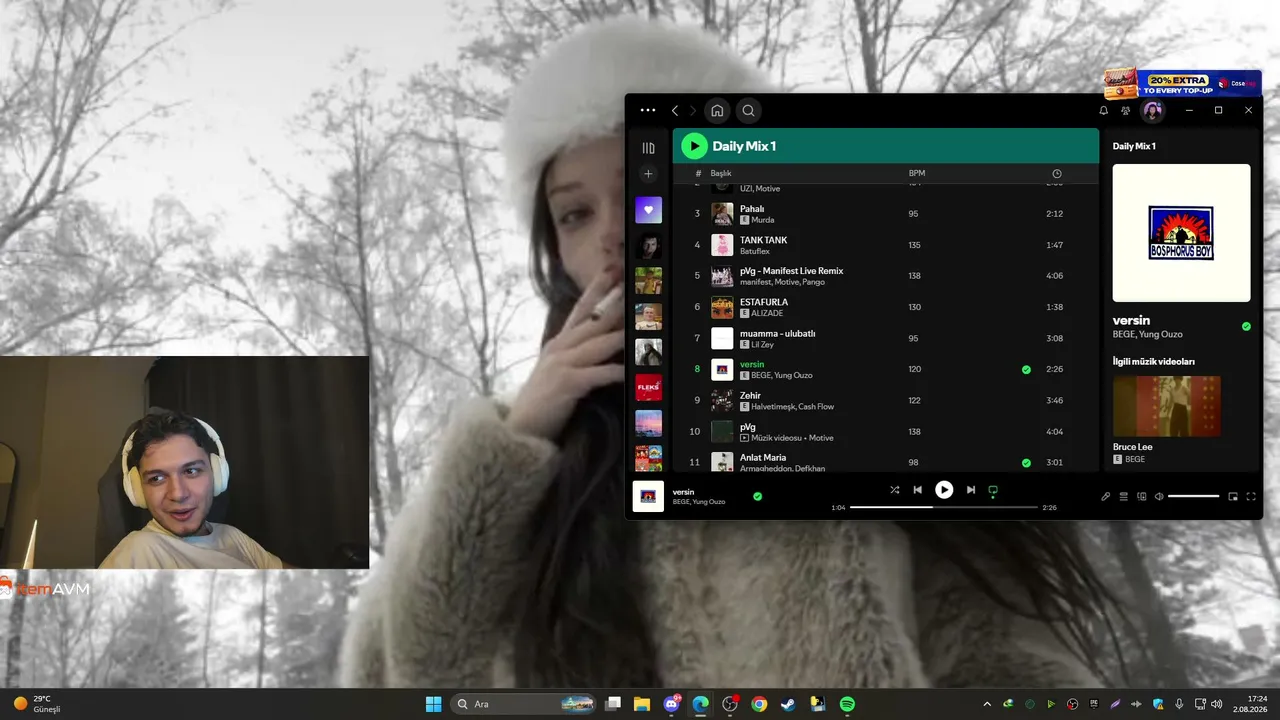This screenshot has width=1280, height=720.
Task: Open the Windows Start menu
Action: coord(433,704)
